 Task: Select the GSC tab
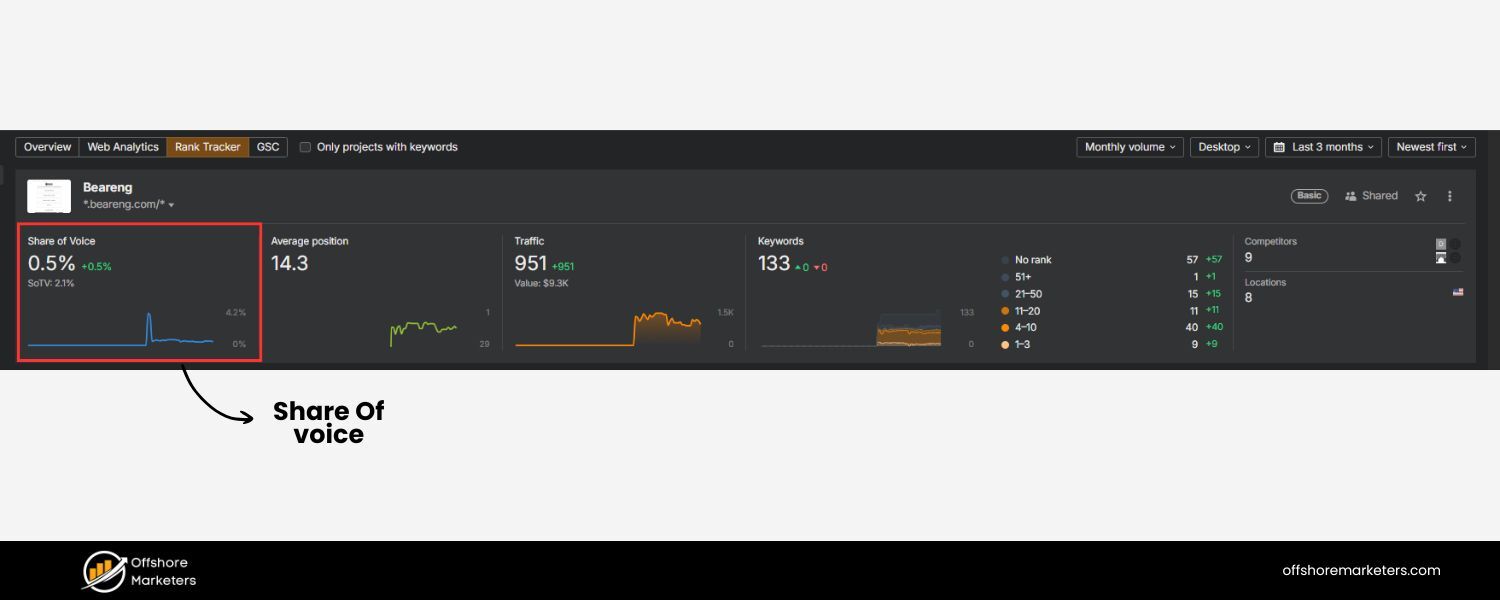point(268,147)
